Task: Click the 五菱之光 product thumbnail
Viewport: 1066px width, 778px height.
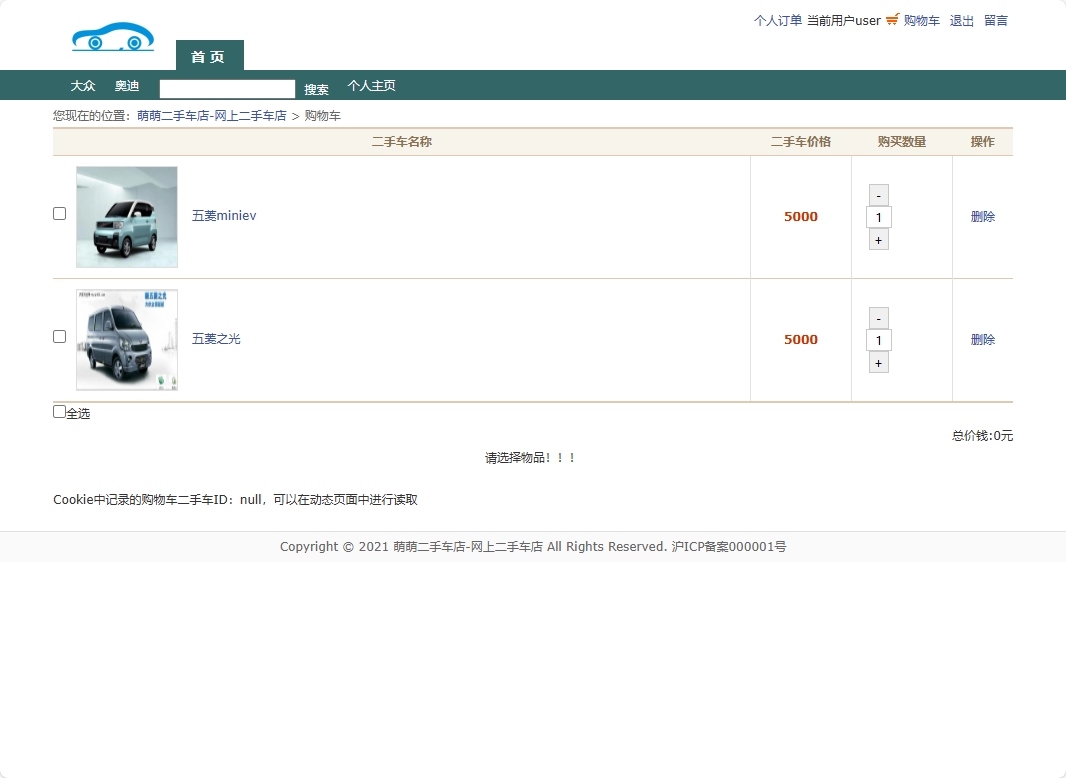Action: pyautogui.click(x=126, y=339)
